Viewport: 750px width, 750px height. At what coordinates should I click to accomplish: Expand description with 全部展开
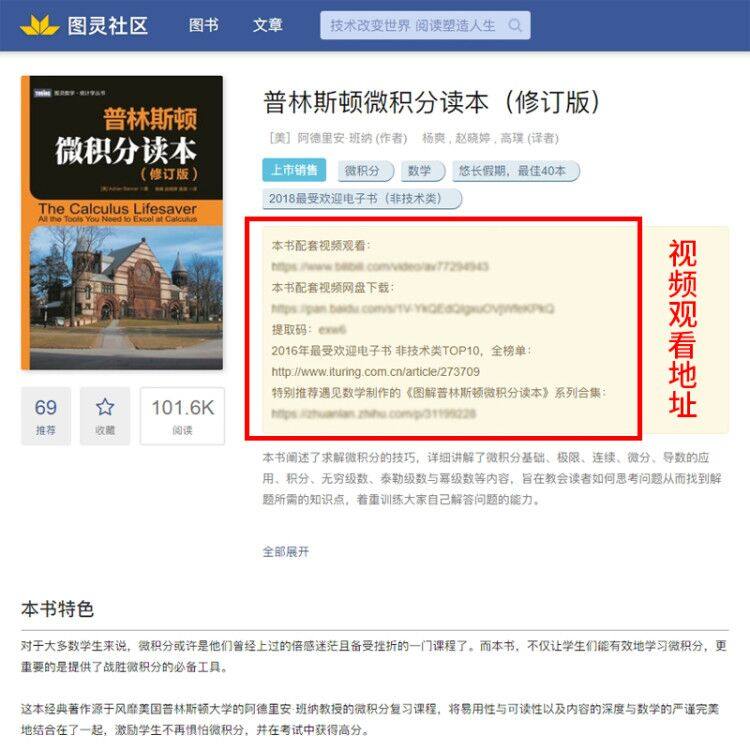coord(286,551)
